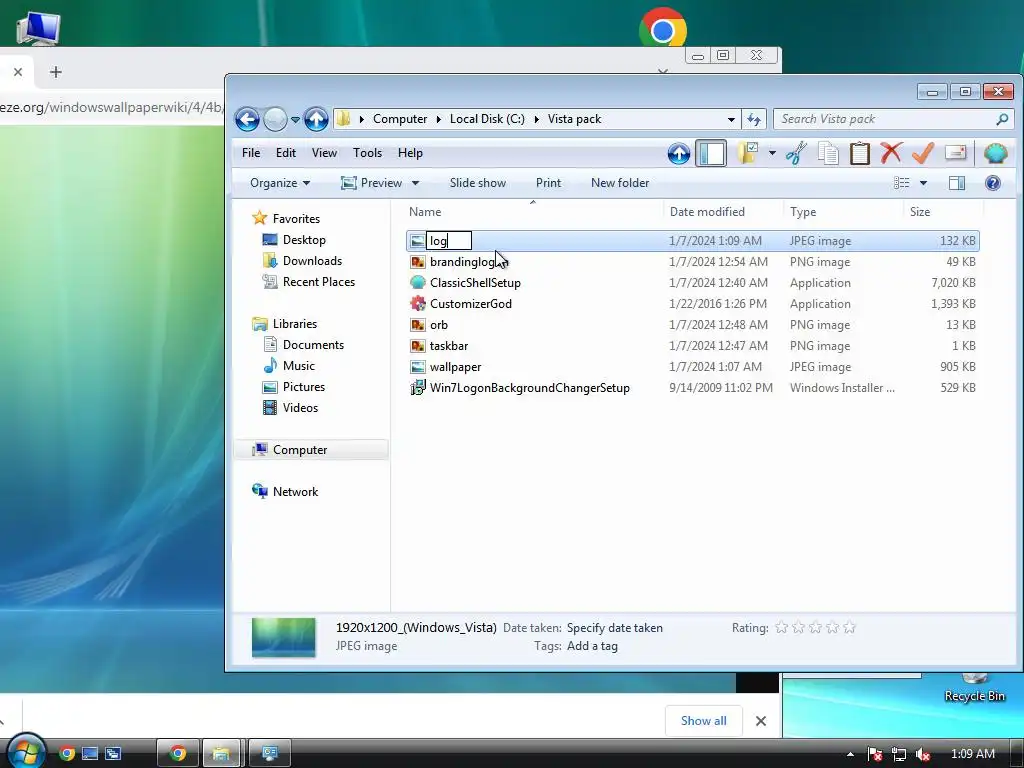Click the Preview button
Image resolution: width=1024 pixels, height=768 pixels.
(x=372, y=183)
